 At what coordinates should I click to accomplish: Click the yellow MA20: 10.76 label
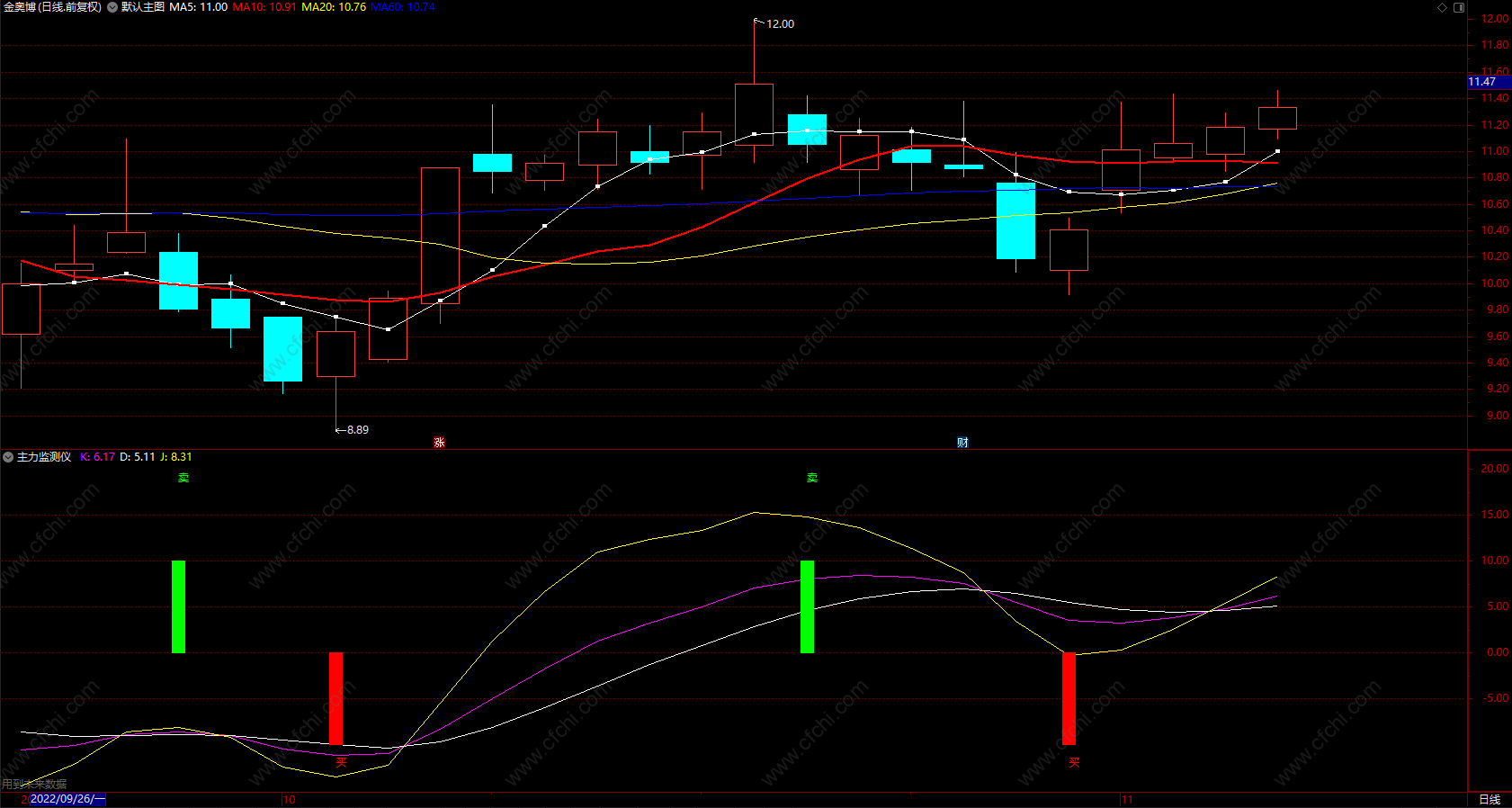(x=334, y=7)
